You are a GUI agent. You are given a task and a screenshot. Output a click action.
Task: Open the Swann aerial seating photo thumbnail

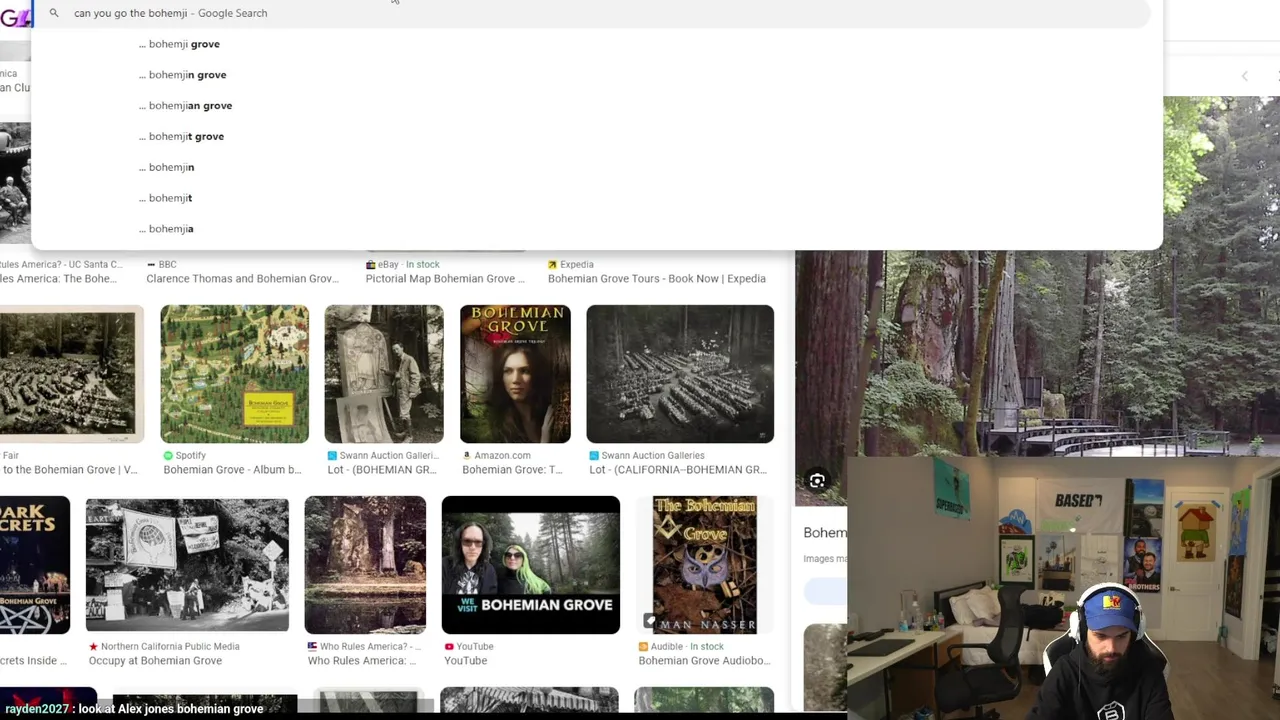[x=680, y=374]
